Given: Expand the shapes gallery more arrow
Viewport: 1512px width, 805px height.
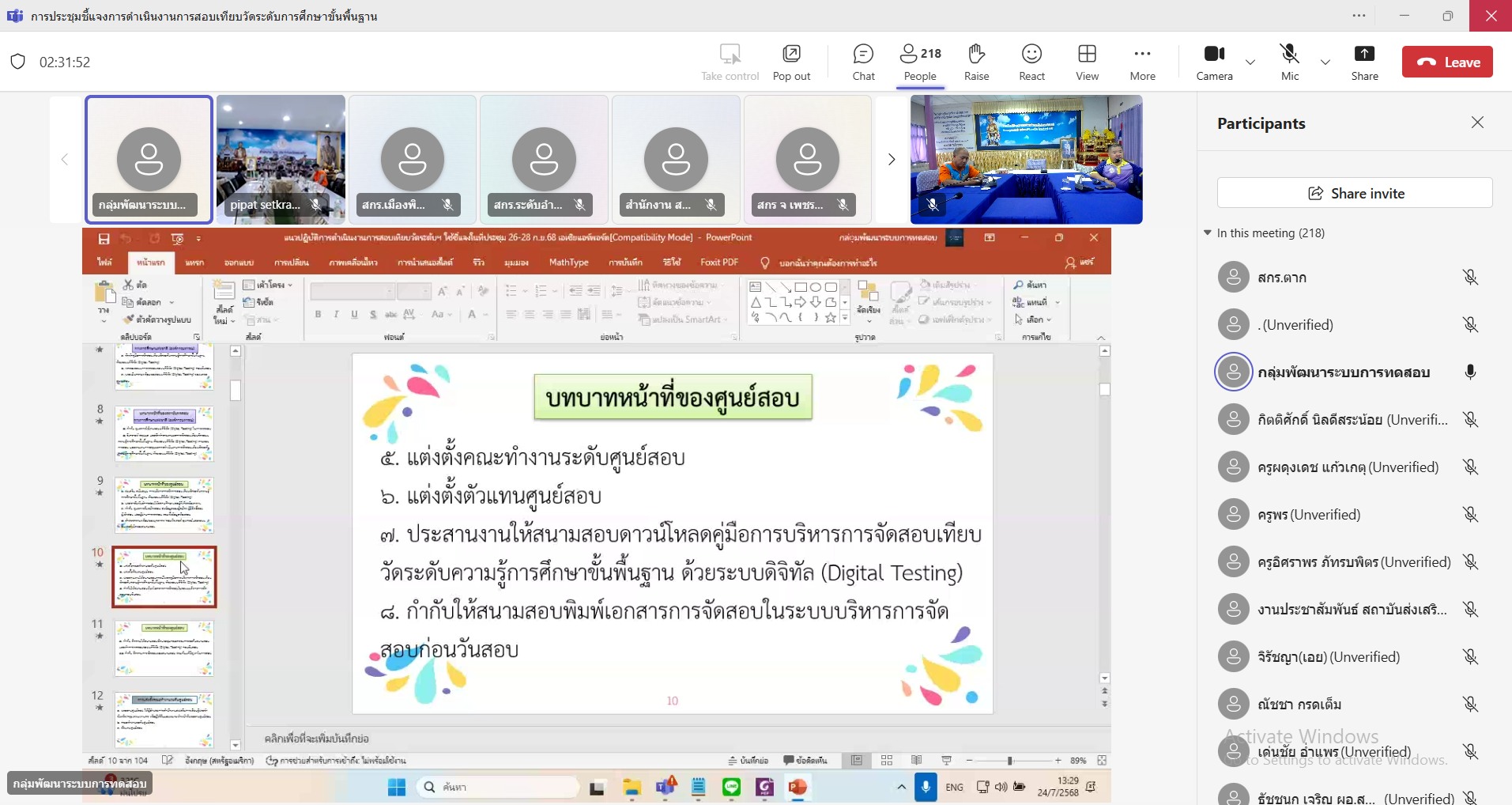Looking at the screenshot, I should coord(845,319).
